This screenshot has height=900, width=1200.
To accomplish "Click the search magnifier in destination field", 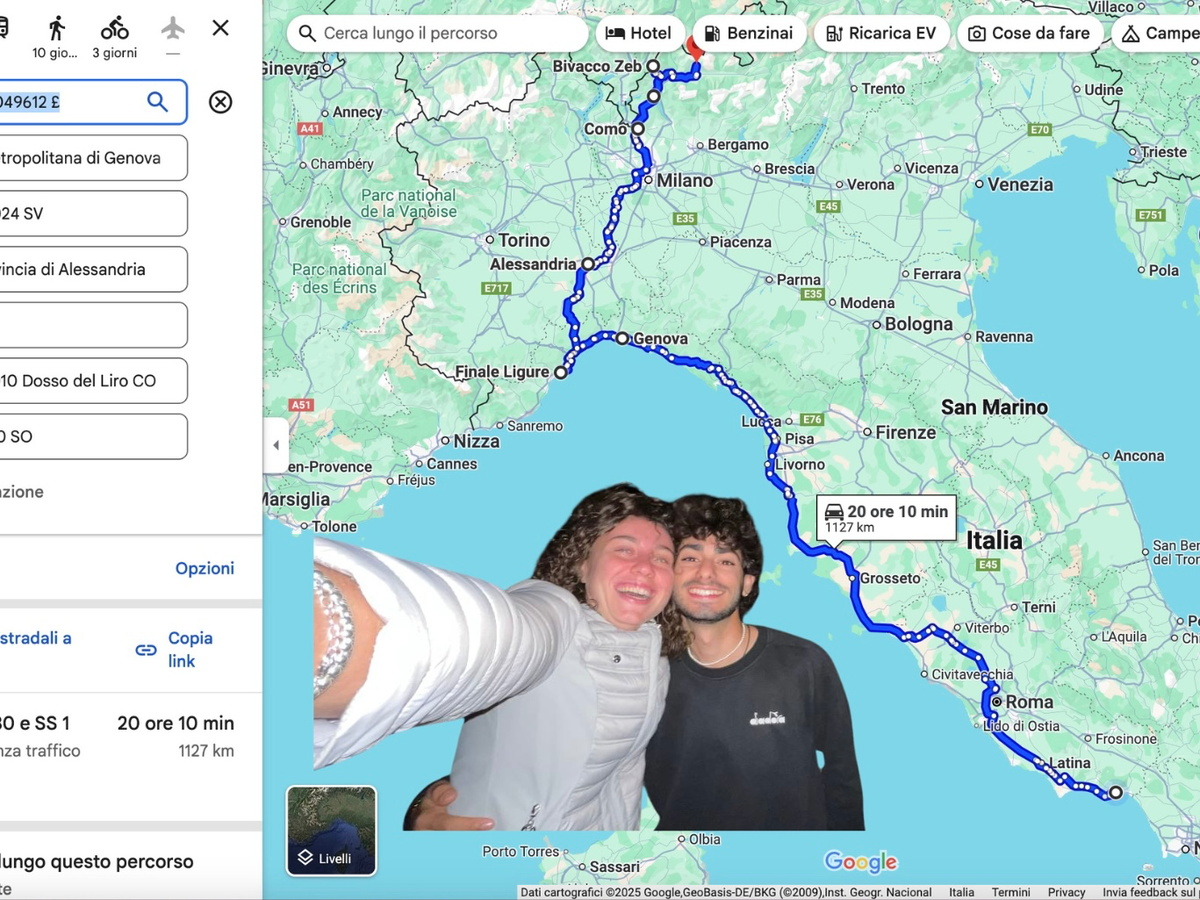I will [x=157, y=101].
